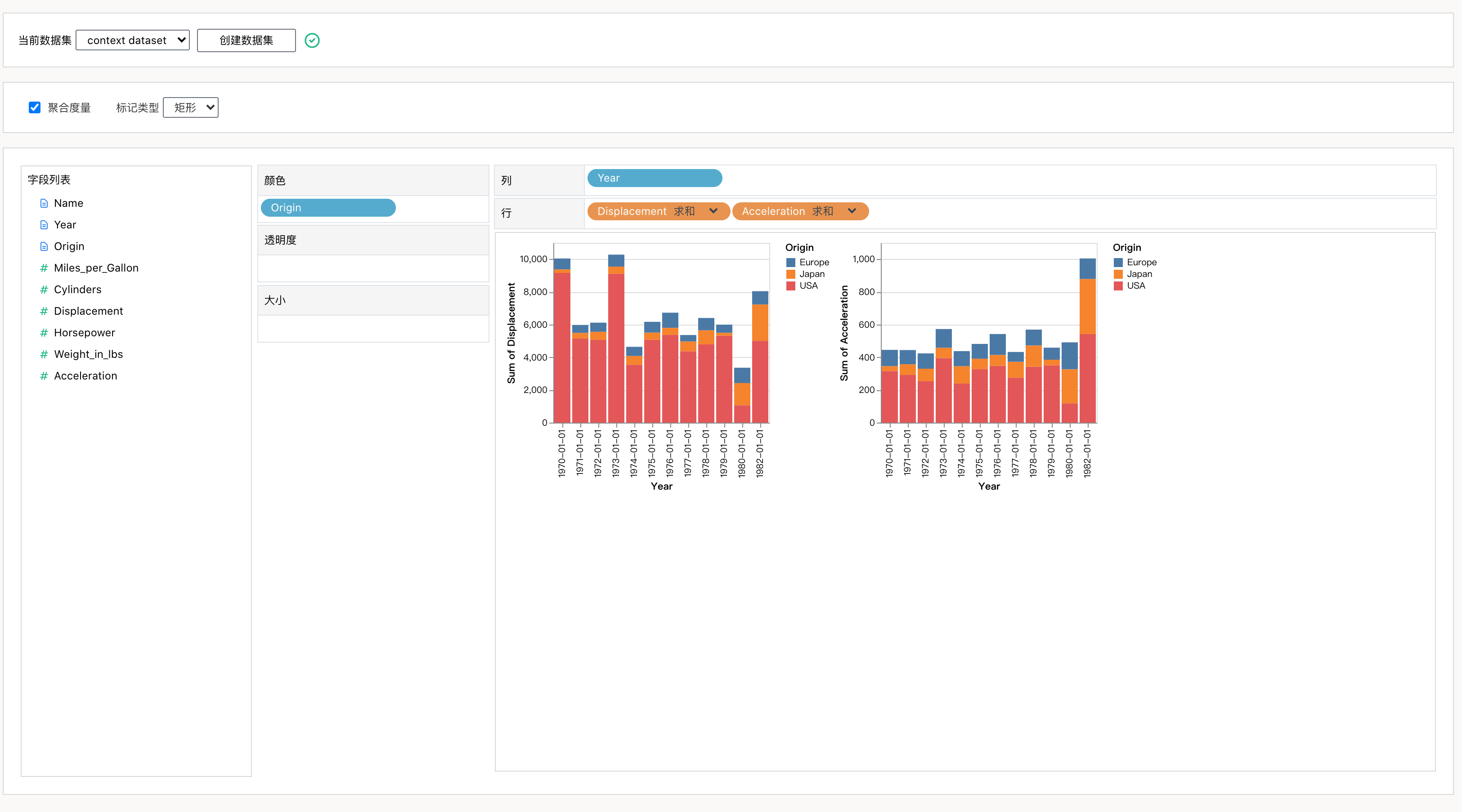Click the hash icon beside Displacement field
This screenshot has width=1462, height=812.
[44, 311]
